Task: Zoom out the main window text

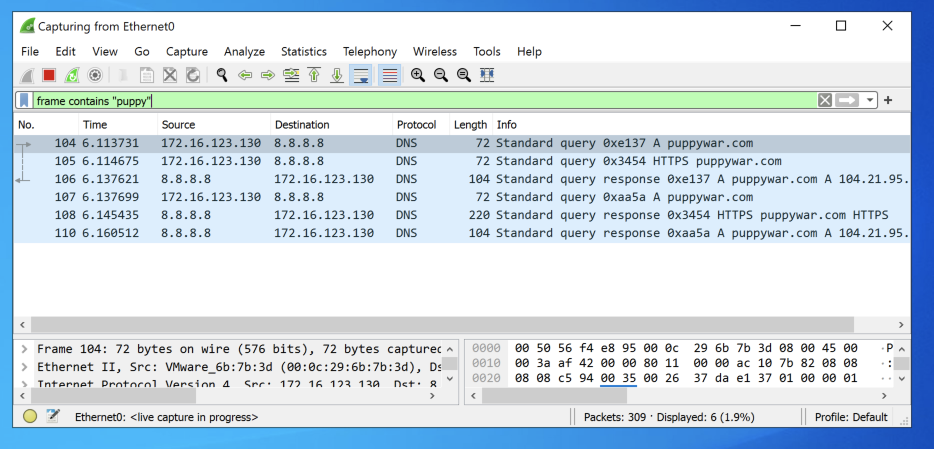Action: tap(441, 76)
